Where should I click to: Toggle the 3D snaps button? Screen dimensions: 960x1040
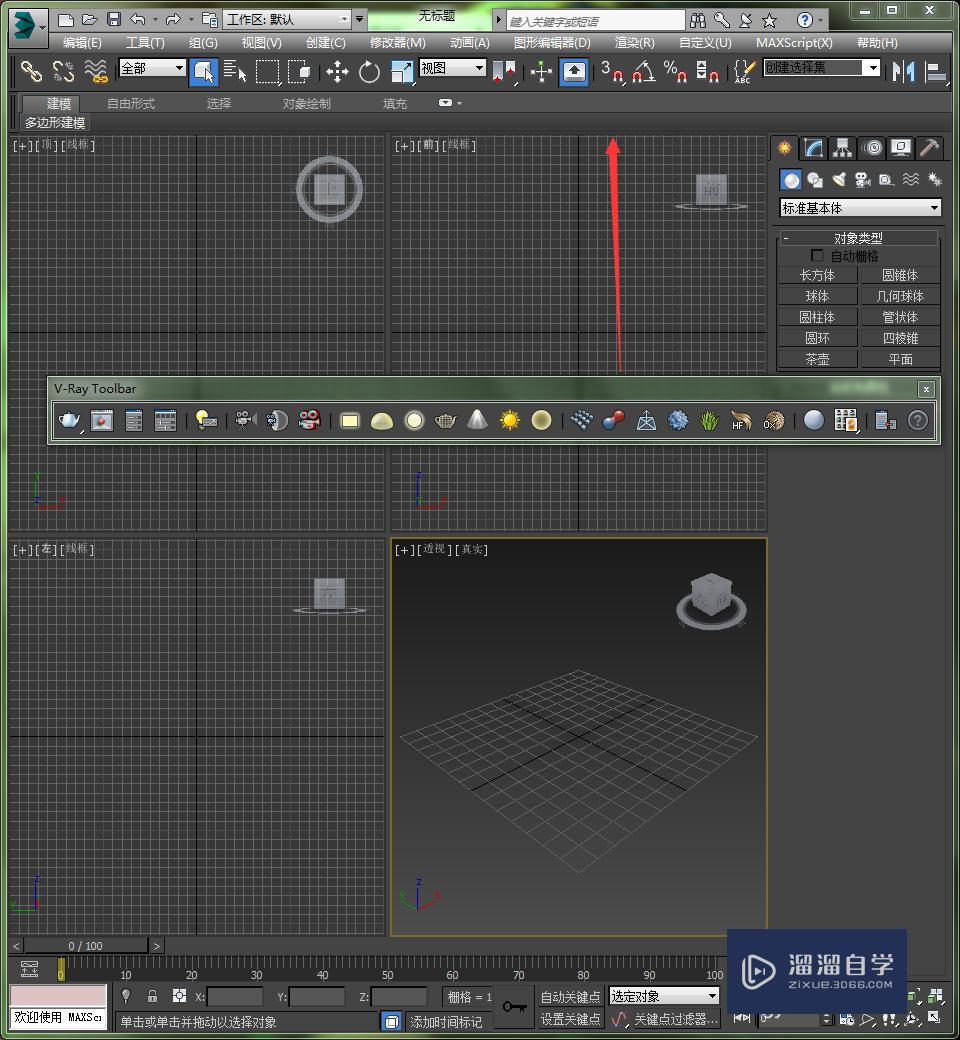pos(611,71)
